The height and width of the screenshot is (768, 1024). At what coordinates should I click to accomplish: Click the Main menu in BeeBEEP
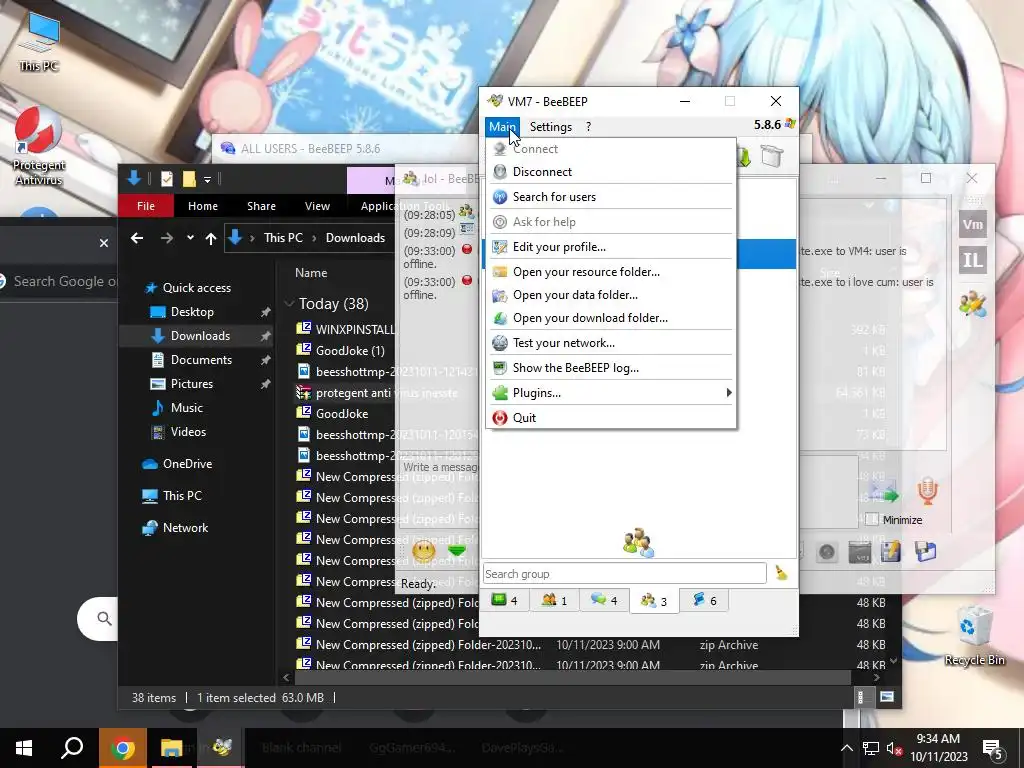pyautogui.click(x=502, y=127)
